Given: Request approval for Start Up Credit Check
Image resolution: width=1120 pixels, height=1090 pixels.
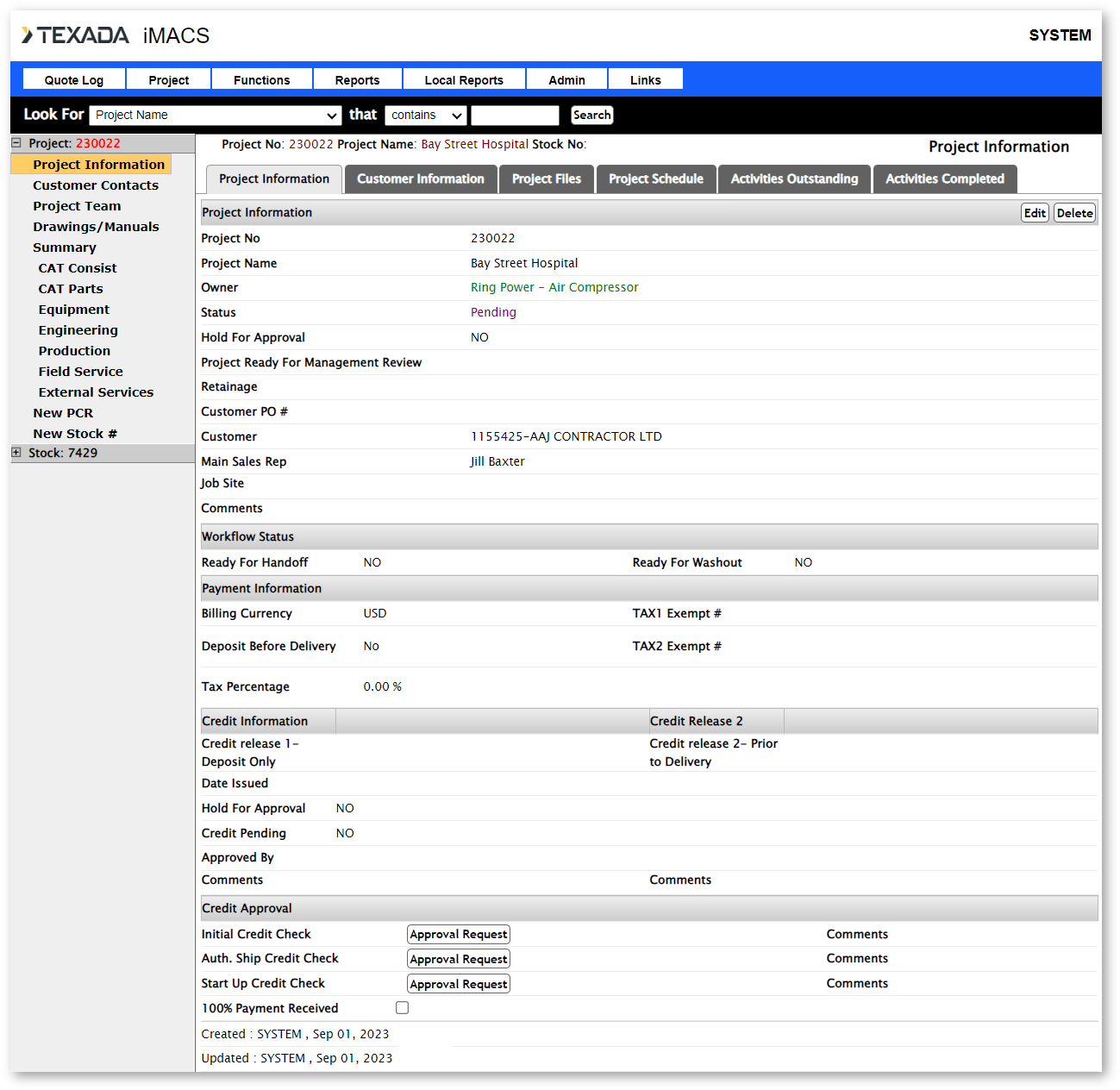Looking at the screenshot, I should pos(459,984).
